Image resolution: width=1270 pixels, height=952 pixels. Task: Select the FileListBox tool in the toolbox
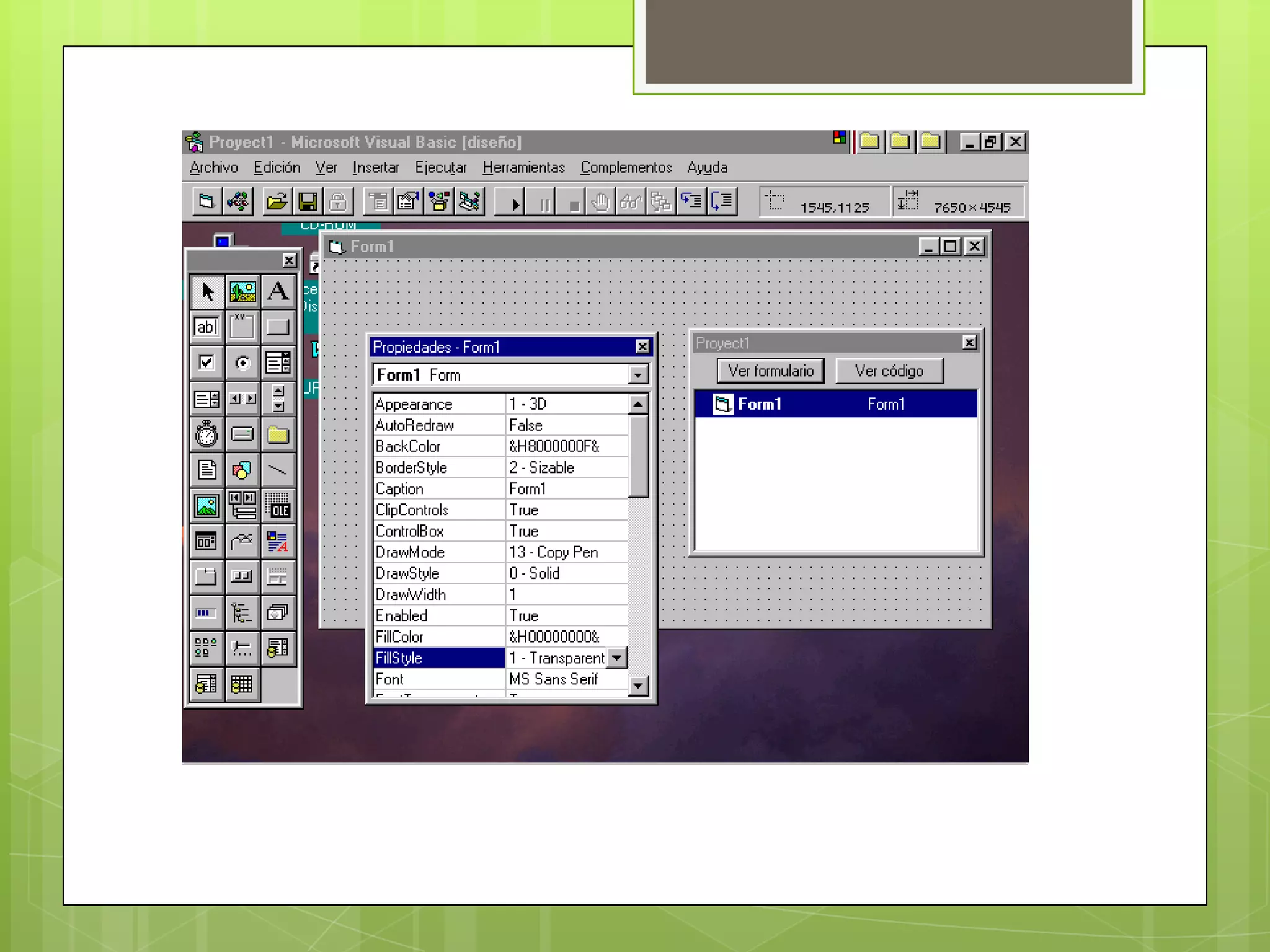(206, 470)
